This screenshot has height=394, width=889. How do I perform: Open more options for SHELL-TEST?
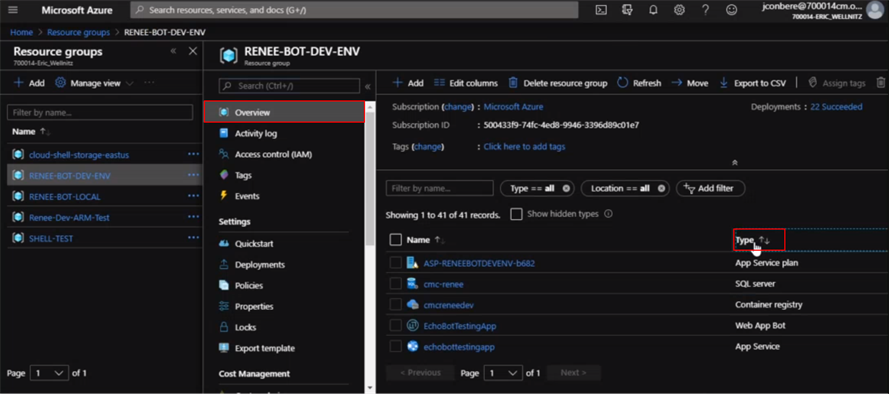pyautogui.click(x=193, y=238)
